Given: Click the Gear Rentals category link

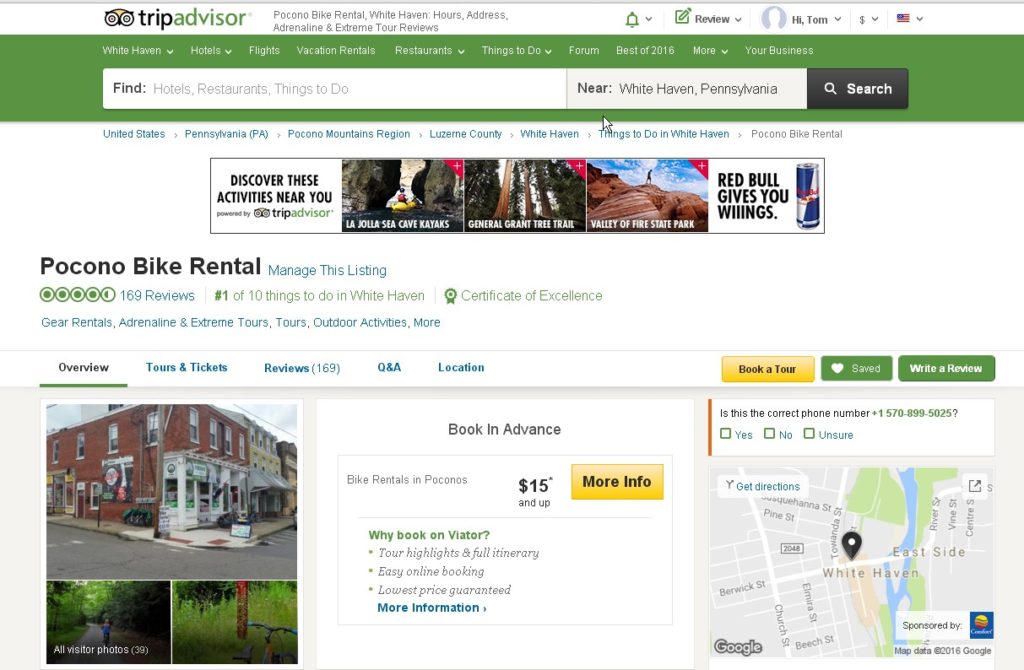Looking at the screenshot, I should (x=76, y=323).
